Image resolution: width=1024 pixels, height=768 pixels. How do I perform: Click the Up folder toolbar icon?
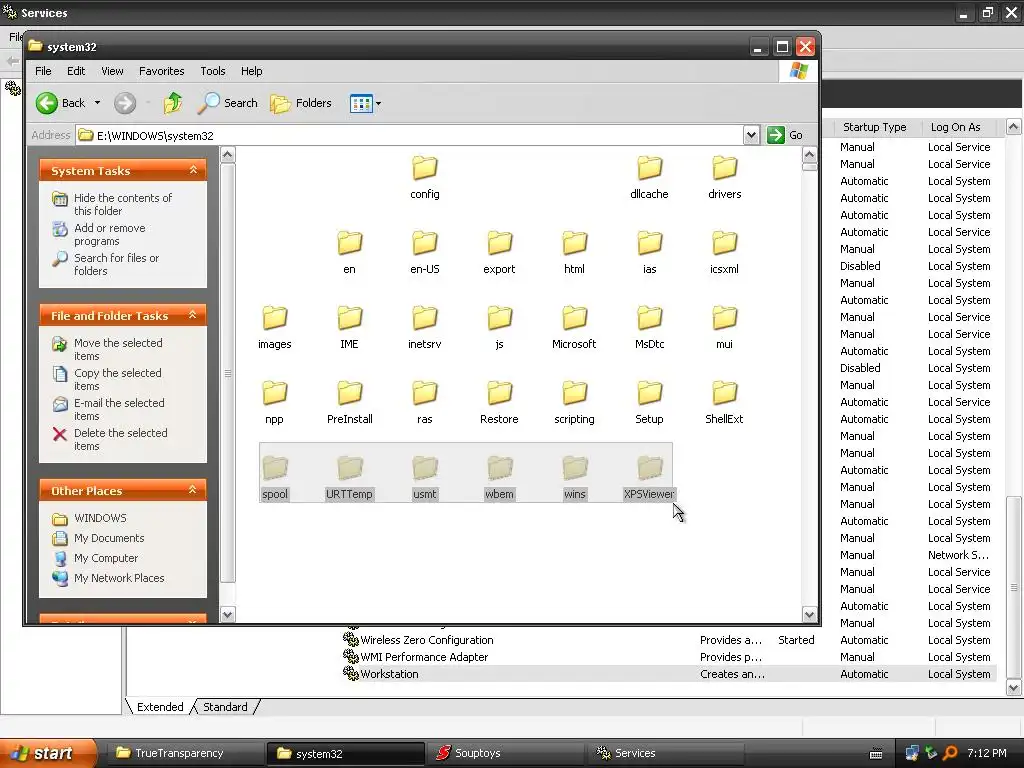pos(172,103)
